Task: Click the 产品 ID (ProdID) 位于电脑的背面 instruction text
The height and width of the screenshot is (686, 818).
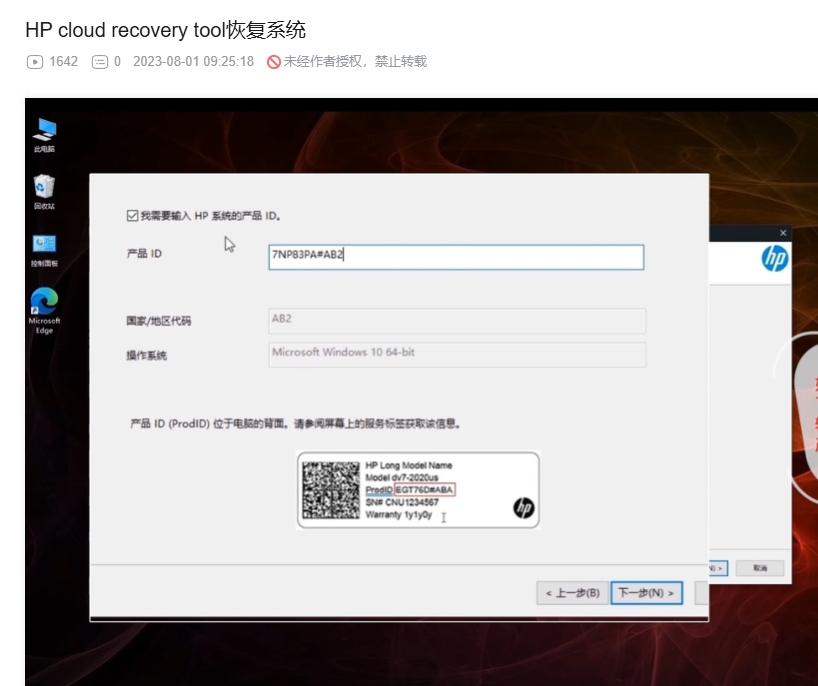Action: coord(295,424)
